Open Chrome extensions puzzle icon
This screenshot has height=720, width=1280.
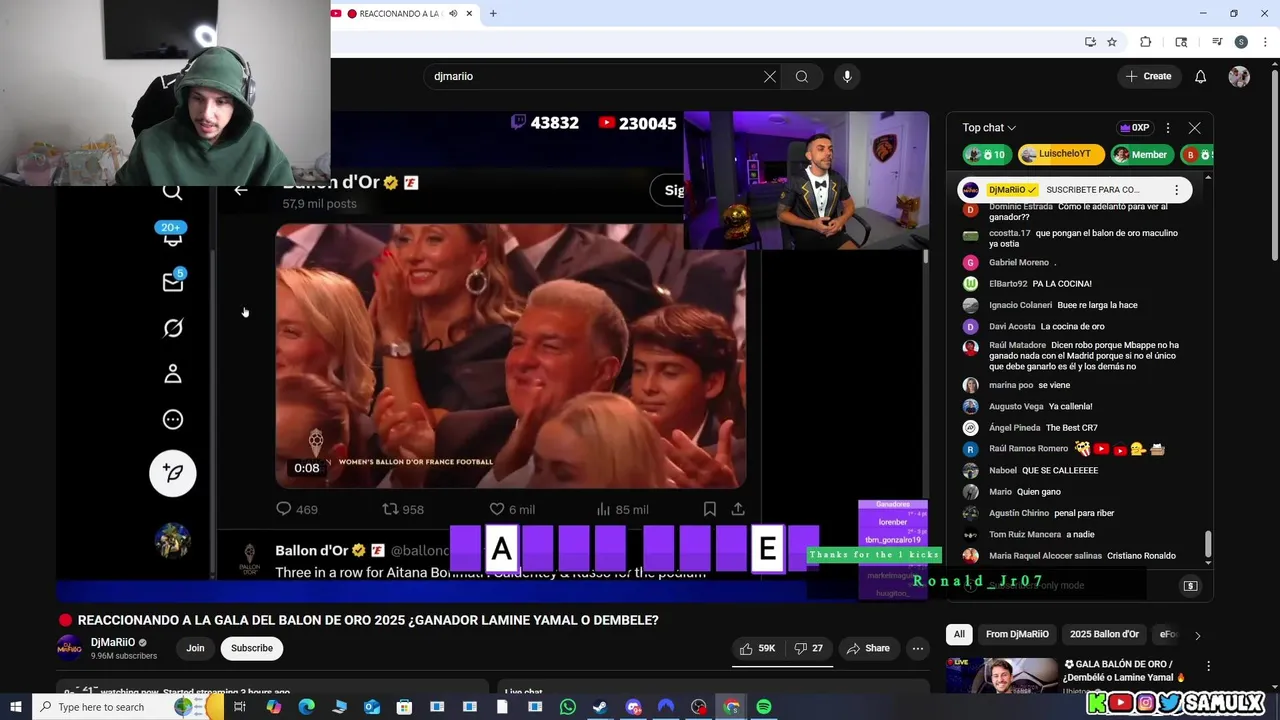(x=1146, y=42)
